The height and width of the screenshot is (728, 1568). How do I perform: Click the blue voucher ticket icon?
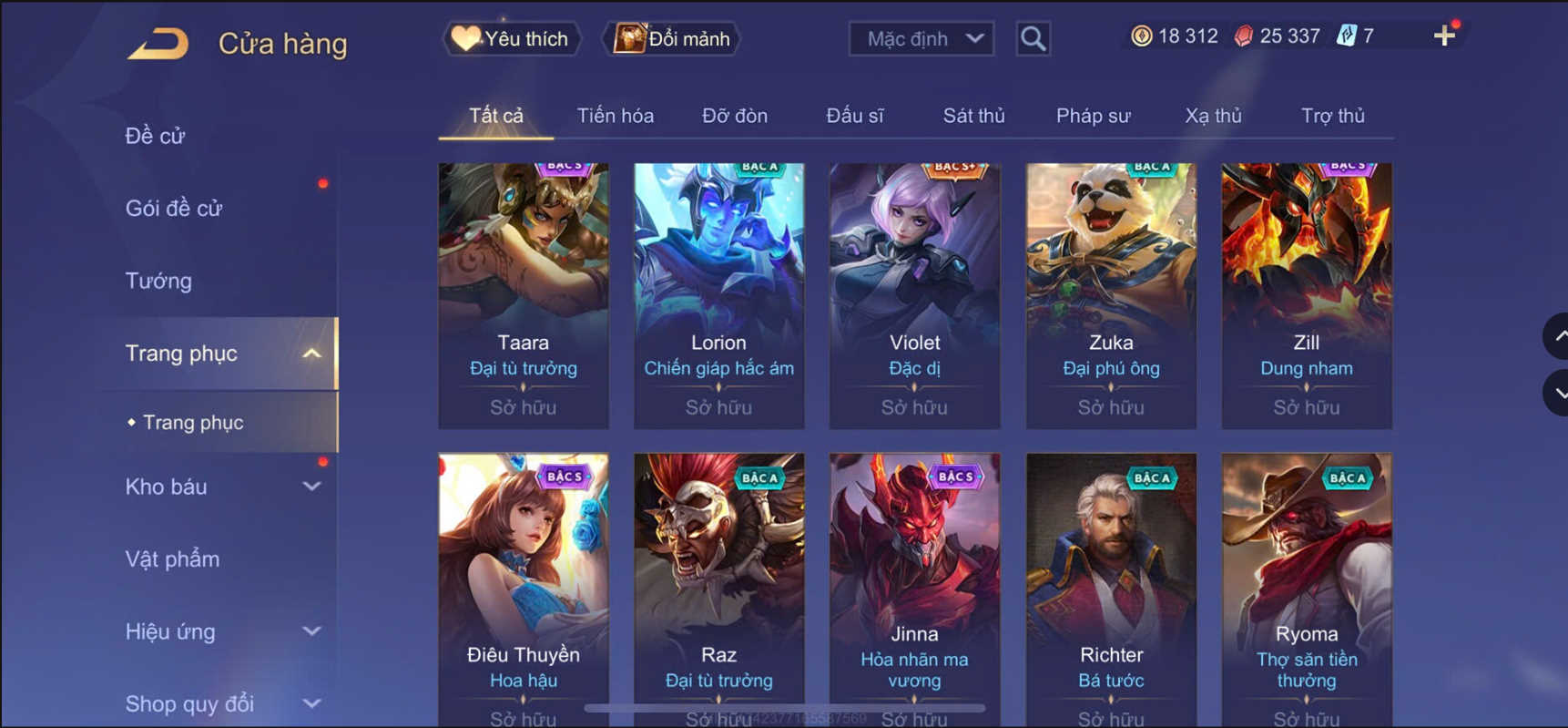(1346, 36)
